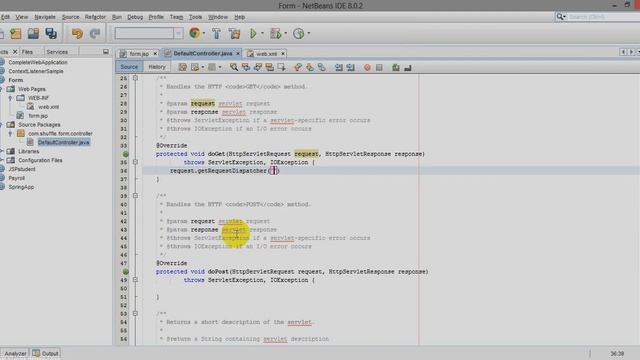Image resolution: width=640 pixels, height=360 pixels.
Task: Open the Analyzer panel at the bottom
Action: (15, 353)
